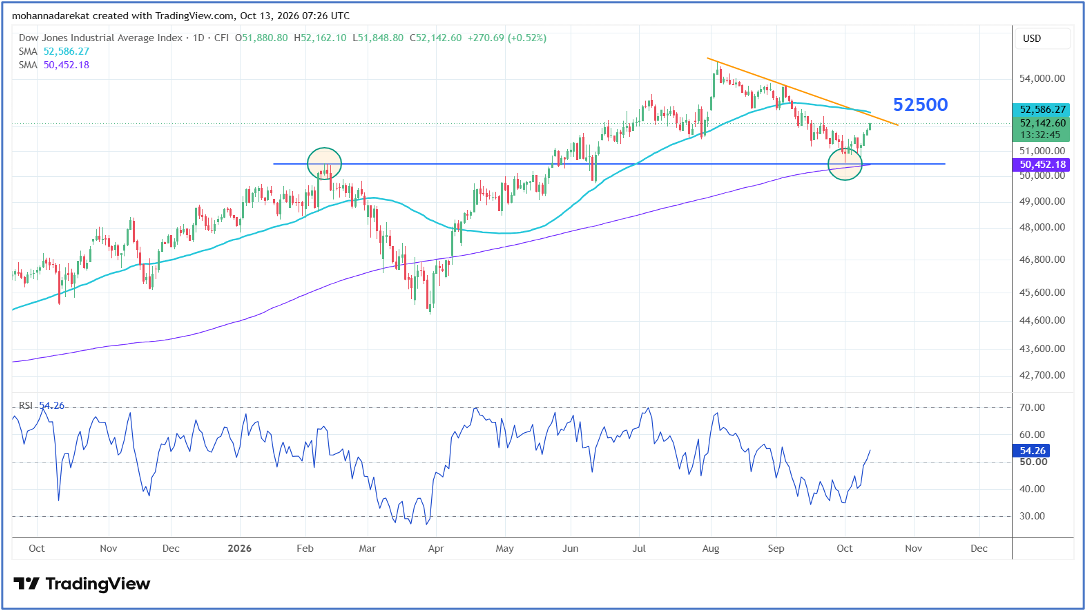The height and width of the screenshot is (610, 1086).
Task: Click the purple 50,452.18 price-axis tag
Action: [1042, 165]
